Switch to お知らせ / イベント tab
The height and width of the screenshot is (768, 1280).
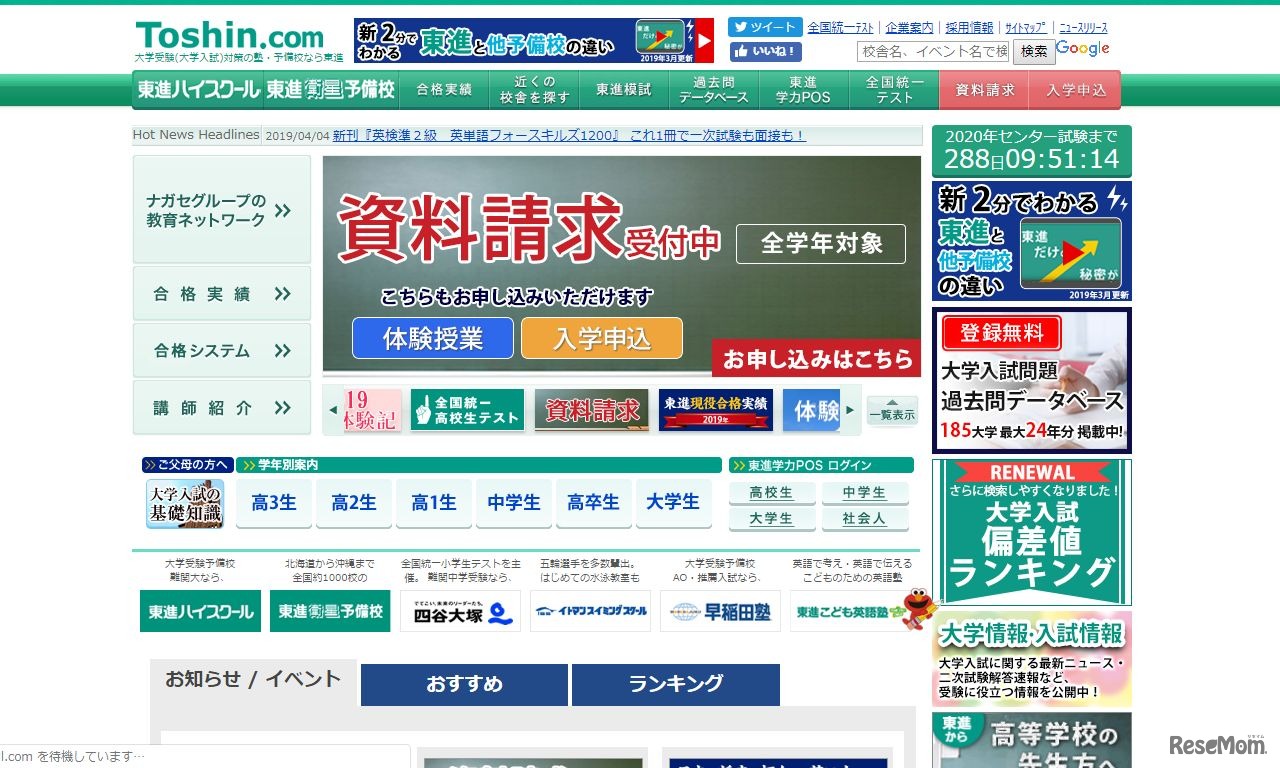click(253, 681)
